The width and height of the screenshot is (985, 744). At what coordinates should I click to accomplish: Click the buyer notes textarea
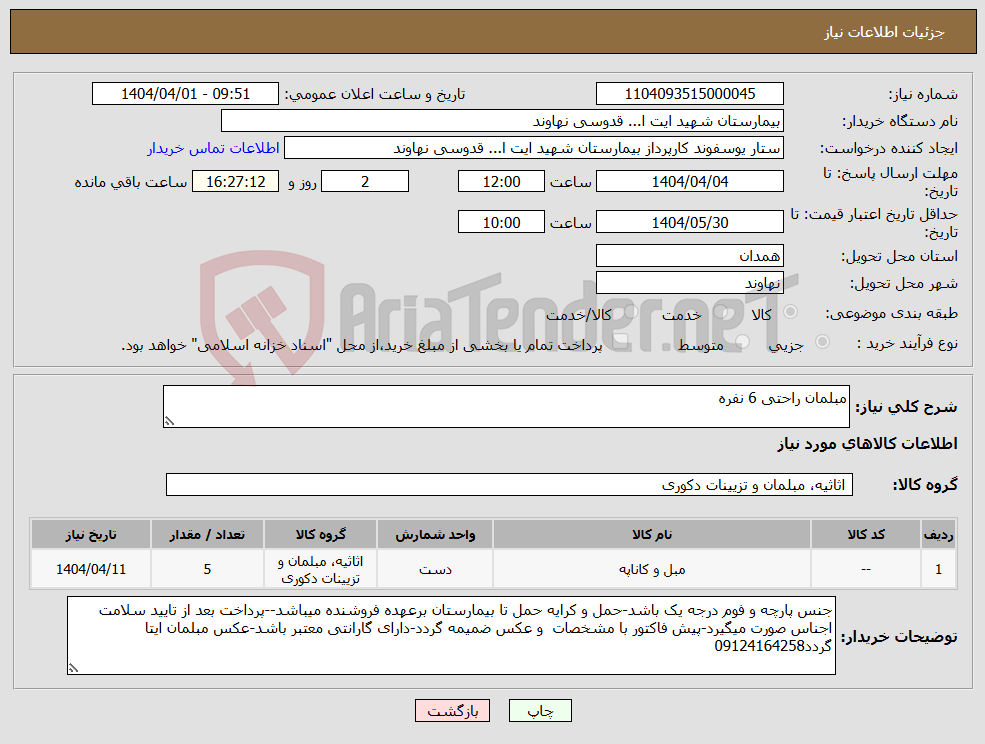pos(451,635)
